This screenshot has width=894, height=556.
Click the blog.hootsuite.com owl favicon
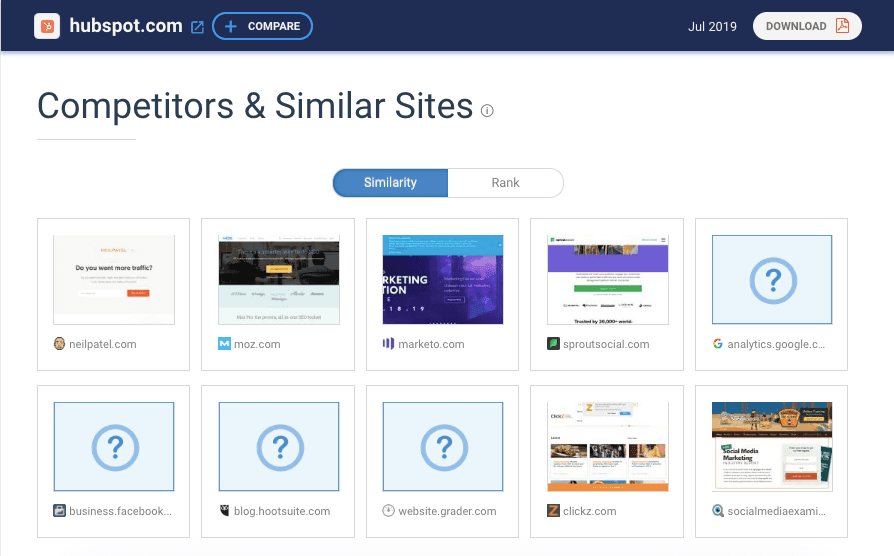224,511
